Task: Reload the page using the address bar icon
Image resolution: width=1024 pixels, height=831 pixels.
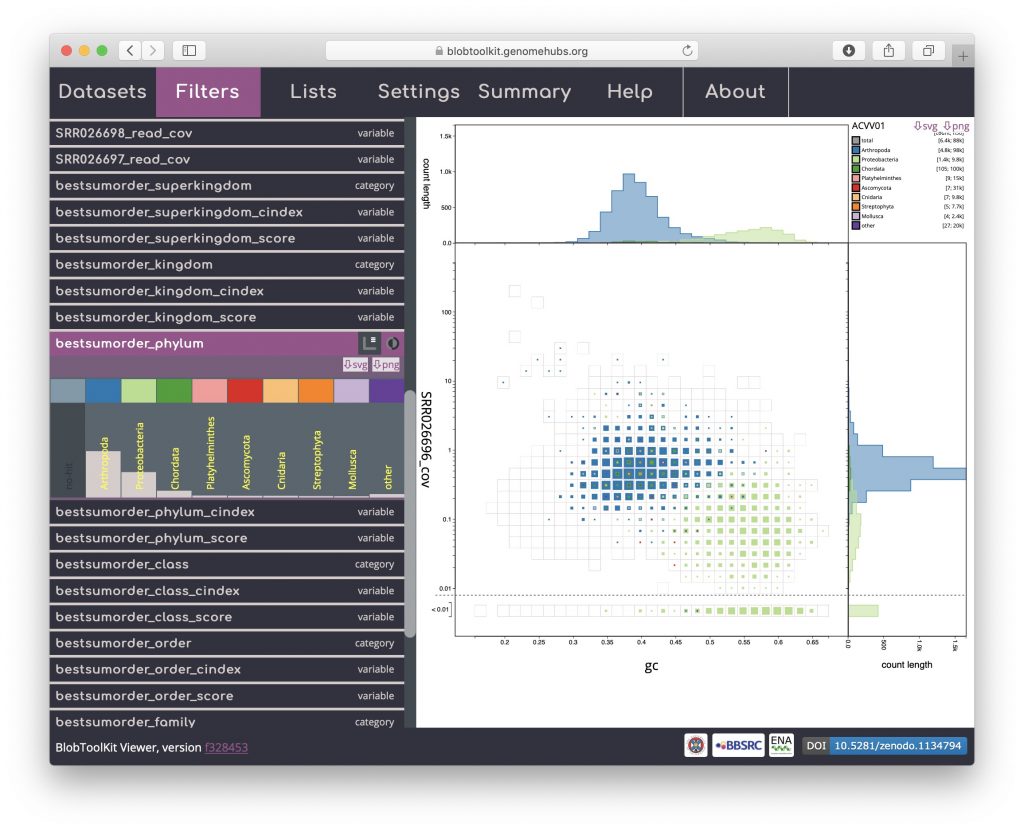Action: click(x=687, y=50)
